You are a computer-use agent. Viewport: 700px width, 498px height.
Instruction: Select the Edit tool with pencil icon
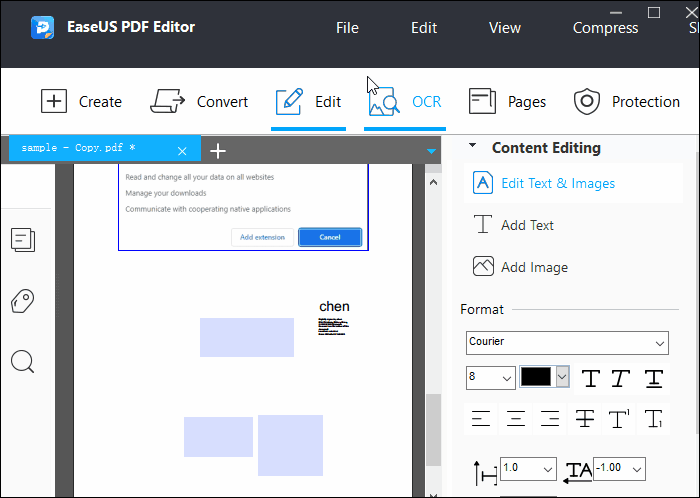[x=308, y=102]
